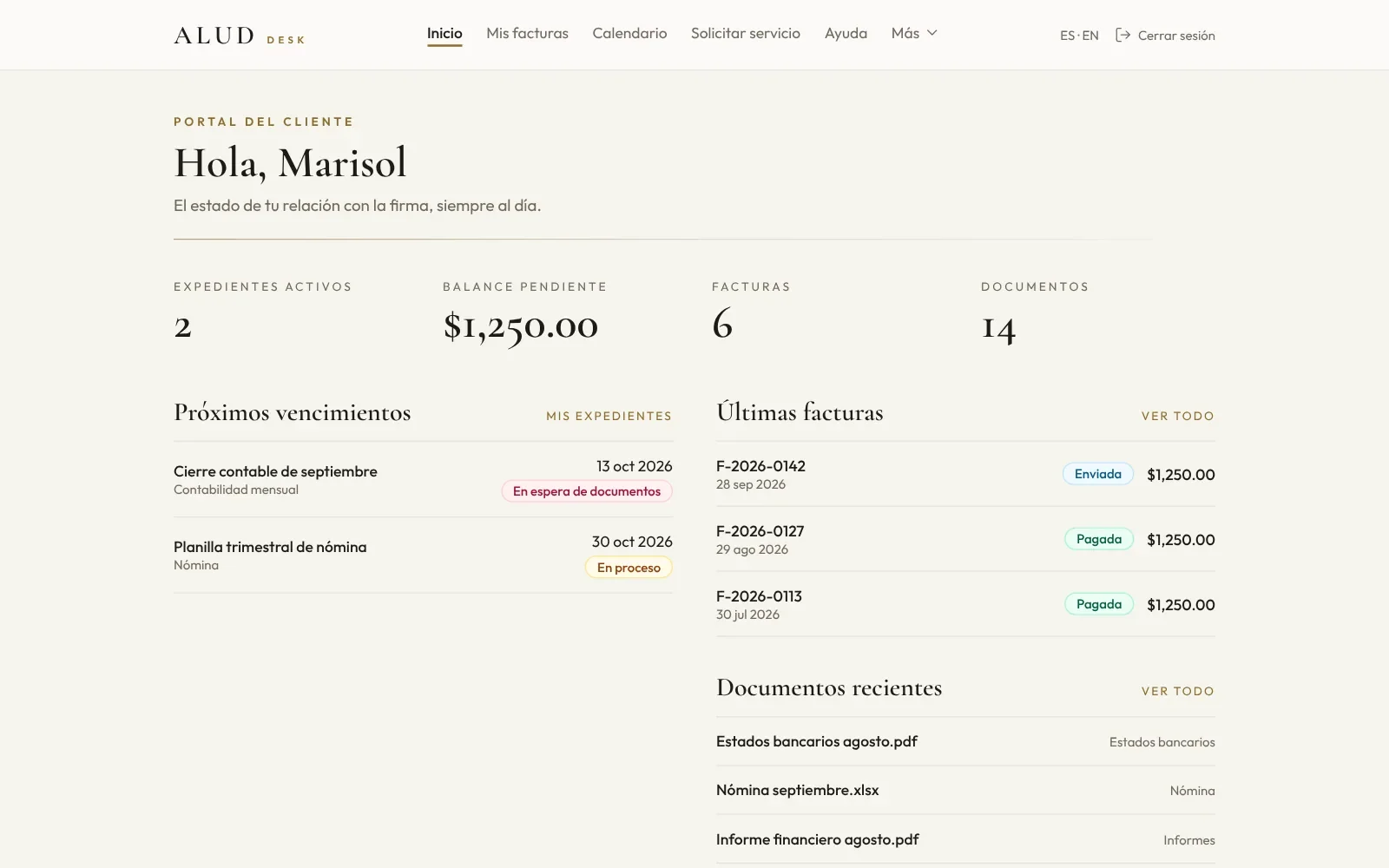Open the Ayuda page
1389x868 pixels.
(846, 33)
